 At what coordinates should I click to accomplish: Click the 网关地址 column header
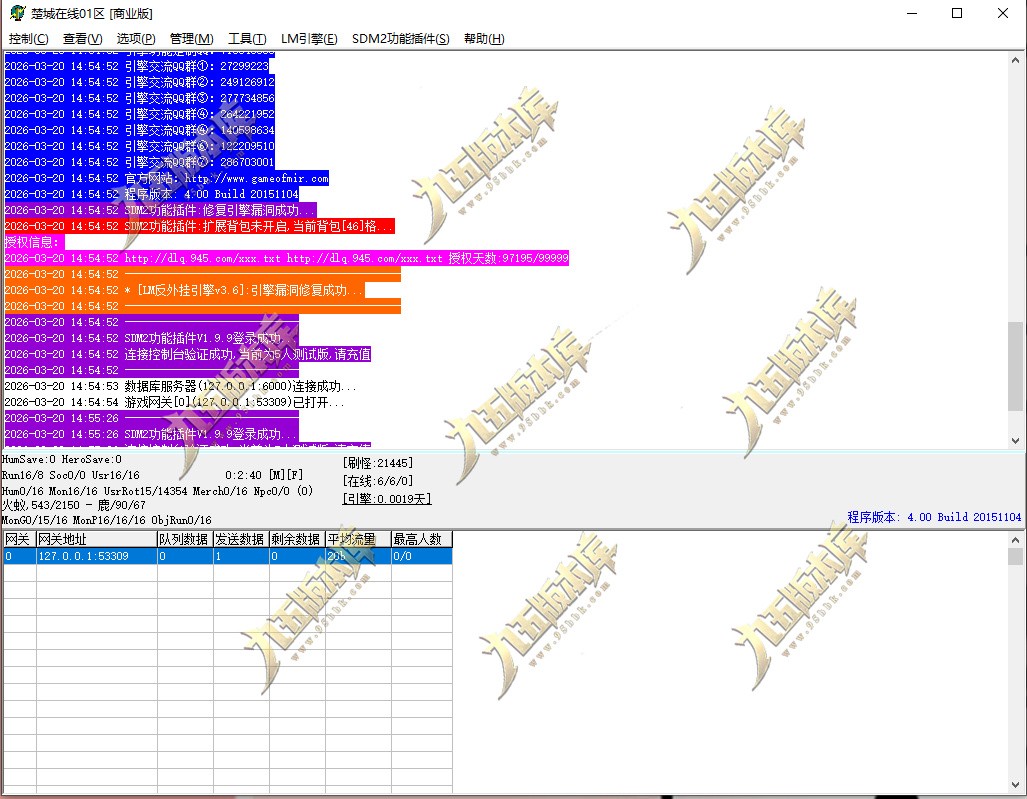click(x=96, y=539)
